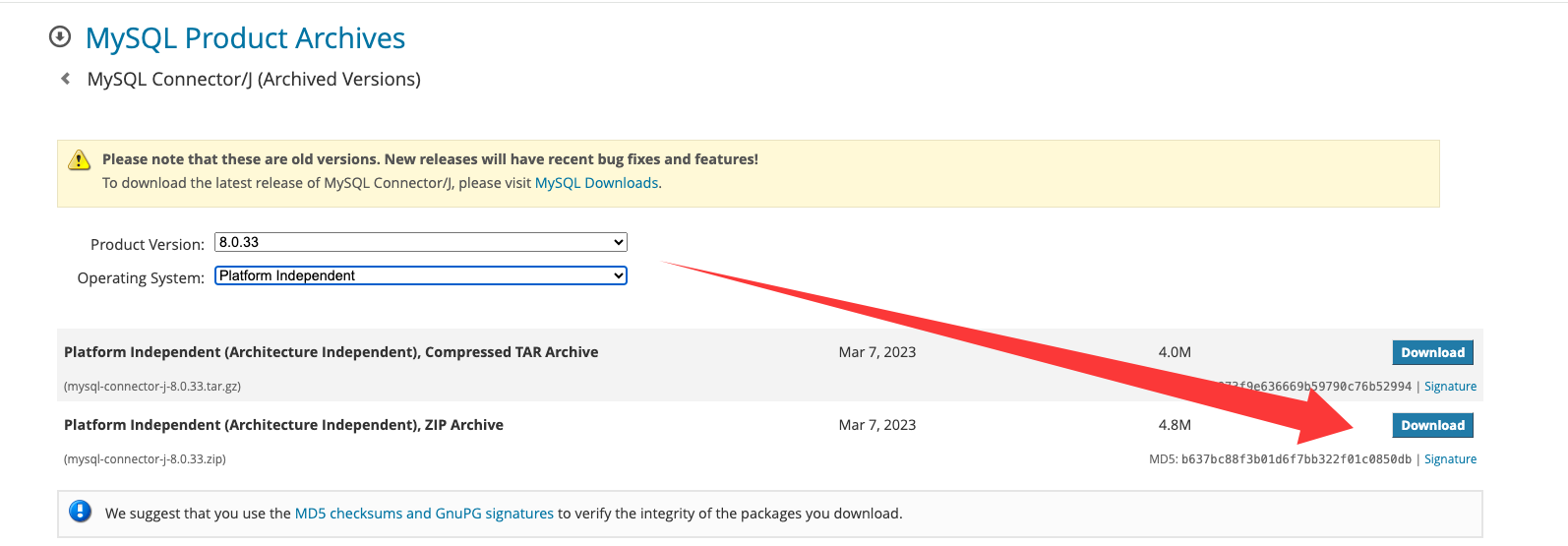The height and width of the screenshot is (546, 1568).
Task: Click the download circle icon beside MySQL Product Archives
Action: (x=60, y=37)
